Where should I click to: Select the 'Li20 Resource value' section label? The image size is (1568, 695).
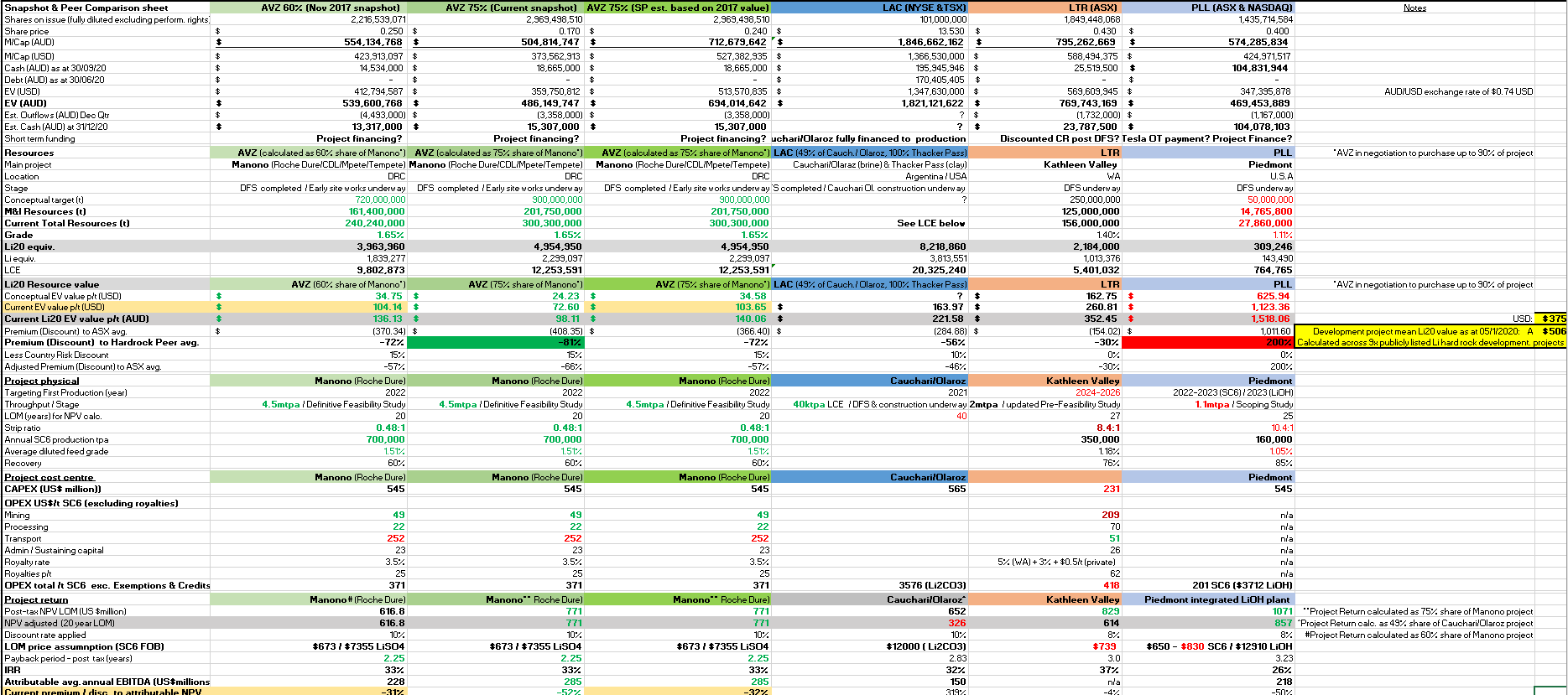coord(52,284)
